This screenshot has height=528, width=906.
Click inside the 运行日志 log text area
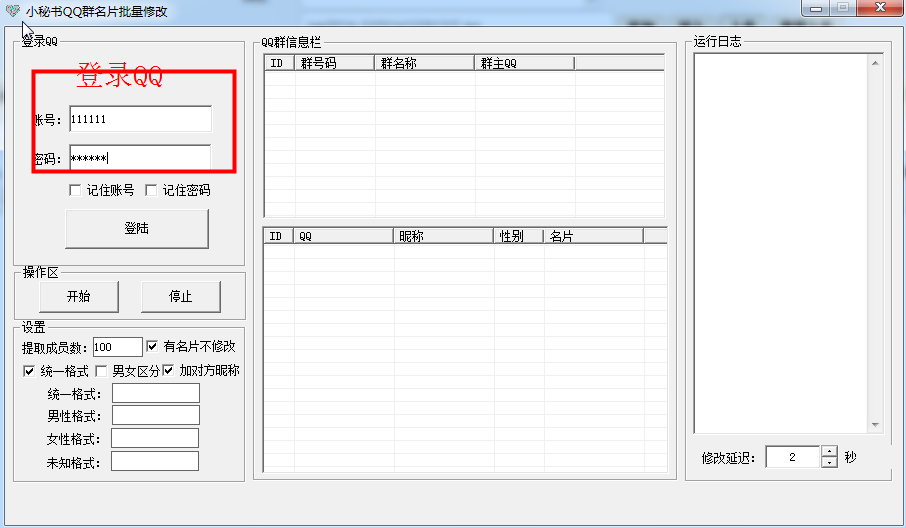point(781,243)
